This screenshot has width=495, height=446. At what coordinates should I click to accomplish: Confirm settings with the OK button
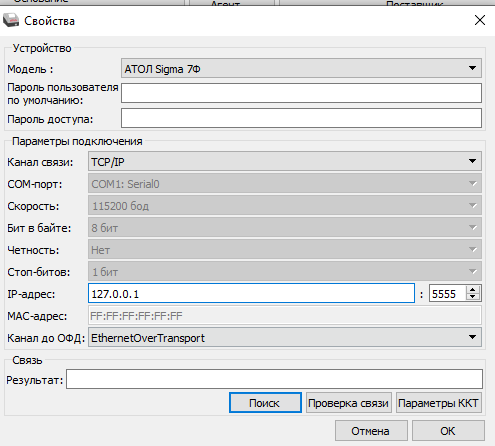point(448,431)
